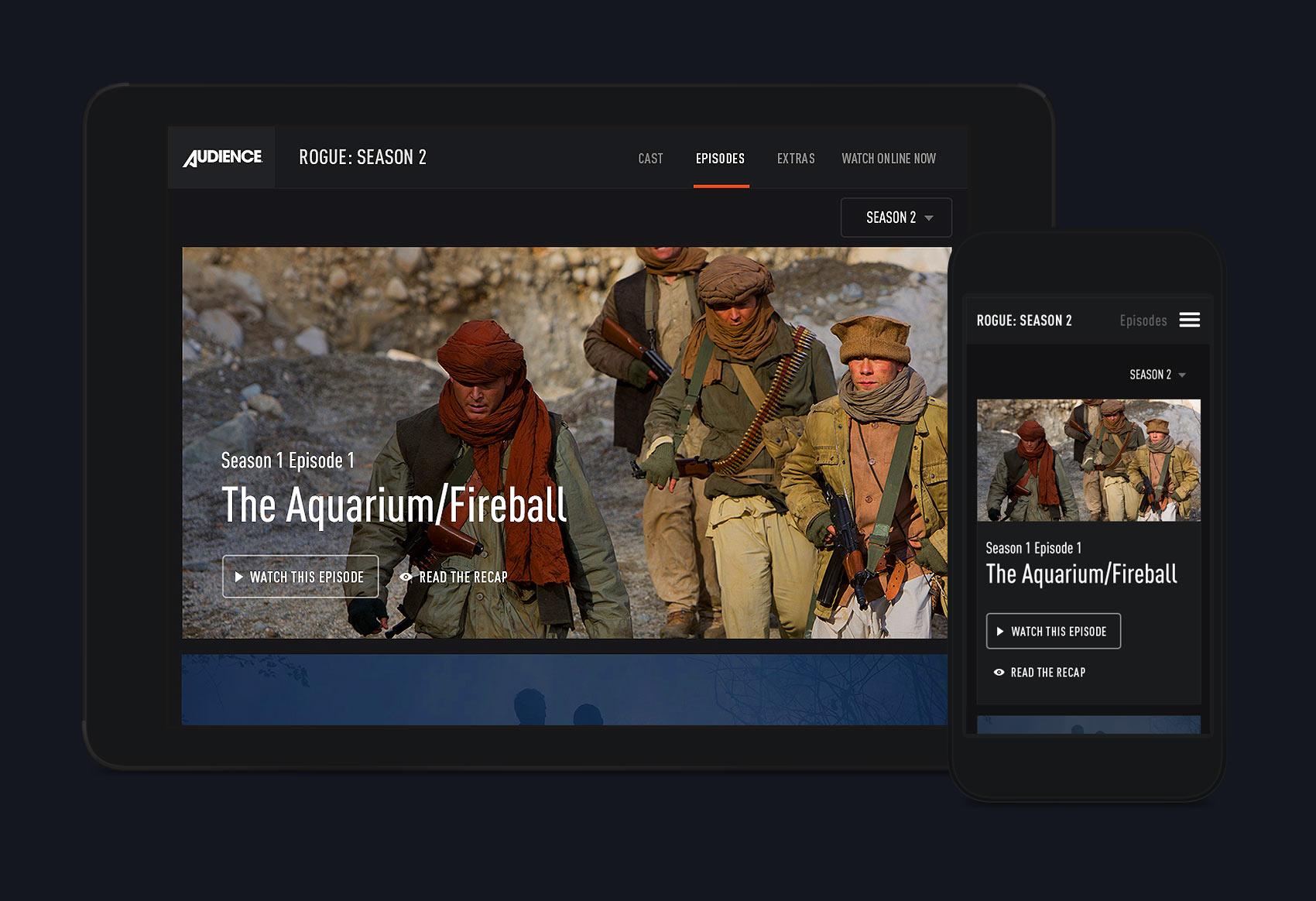This screenshot has width=1316, height=901.
Task: Open the phone hamburger menu icon
Action: [1189, 320]
